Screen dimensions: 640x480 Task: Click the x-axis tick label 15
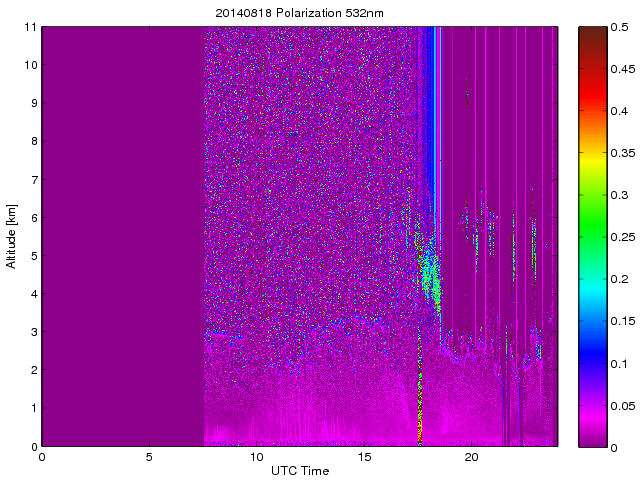tap(364, 457)
